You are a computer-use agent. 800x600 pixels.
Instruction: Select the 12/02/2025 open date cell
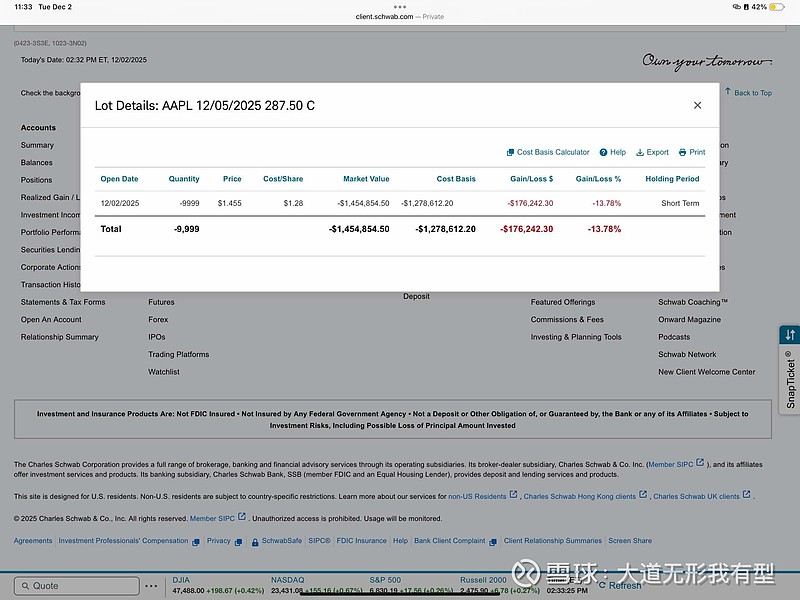click(120, 203)
